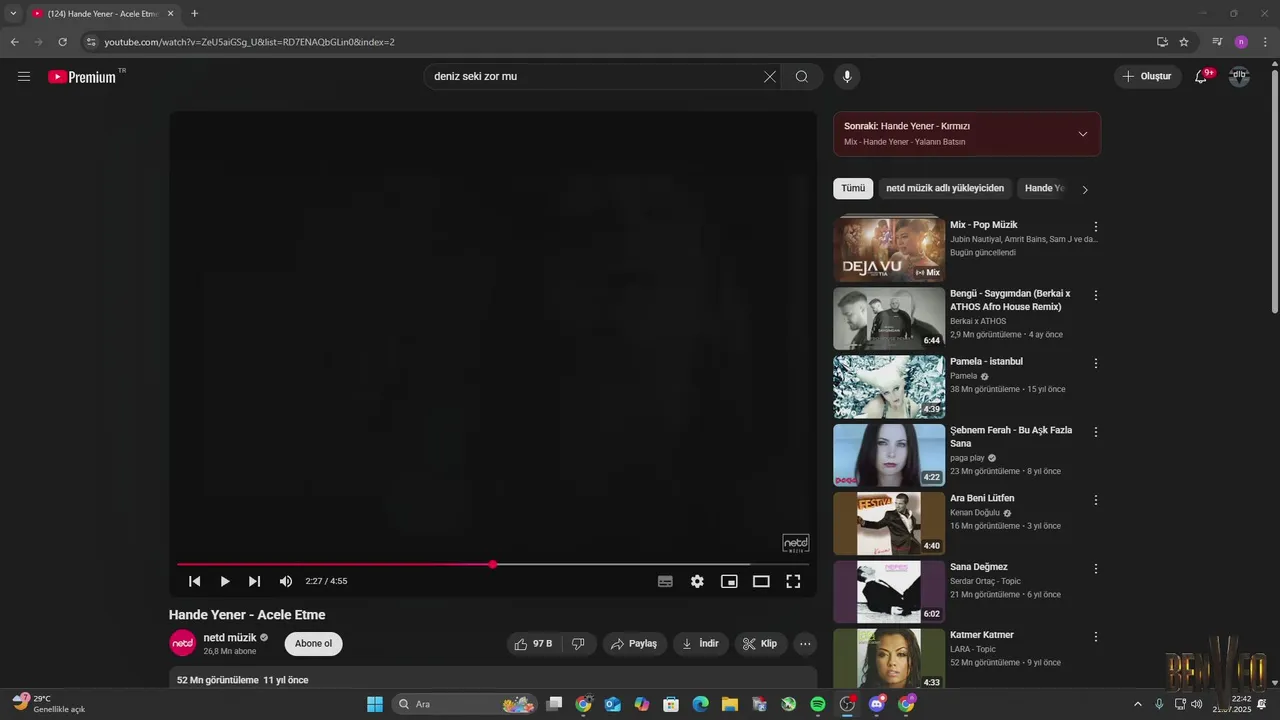Open options for Bengü - Saygımdan
This screenshot has height=720, width=1280.
1096,295
